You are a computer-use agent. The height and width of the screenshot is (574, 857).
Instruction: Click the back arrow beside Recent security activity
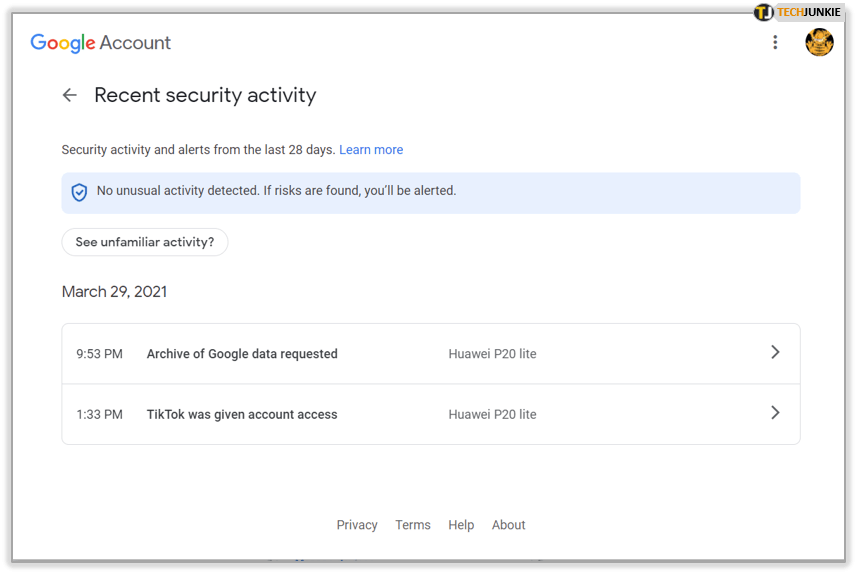(x=69, y=95)
